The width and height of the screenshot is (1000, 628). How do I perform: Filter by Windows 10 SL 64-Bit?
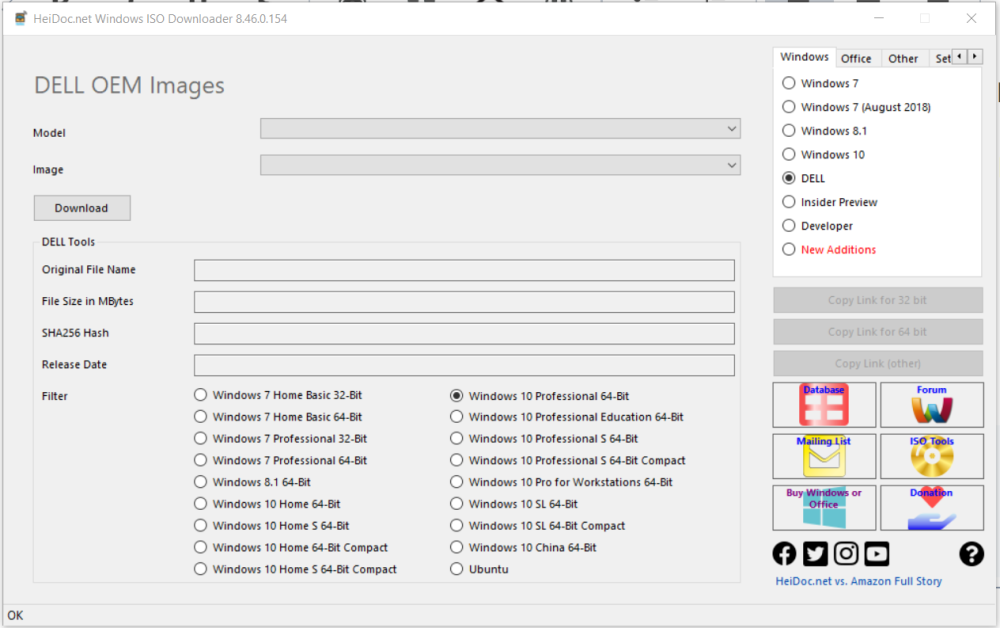click(x=514, y=504)
